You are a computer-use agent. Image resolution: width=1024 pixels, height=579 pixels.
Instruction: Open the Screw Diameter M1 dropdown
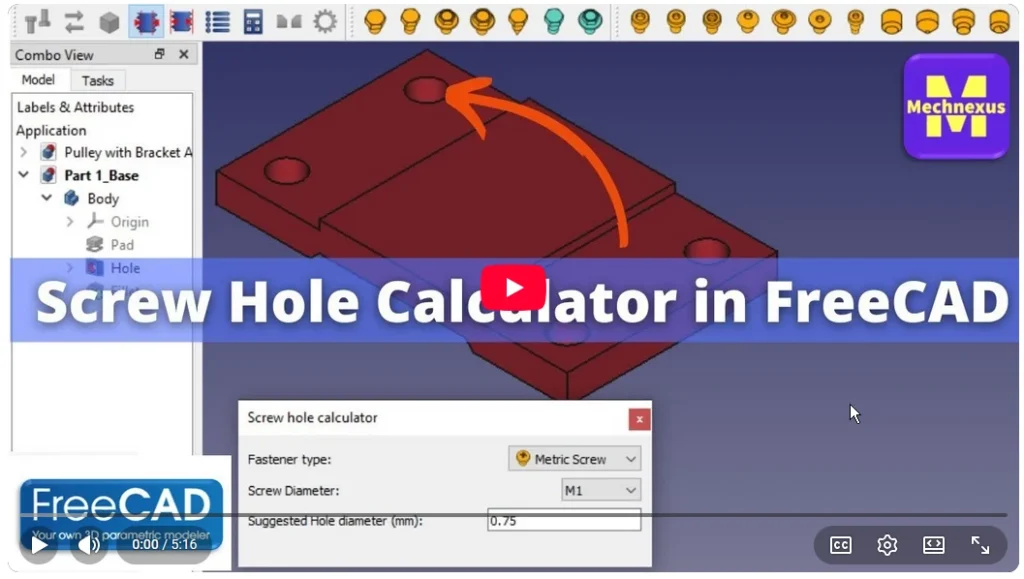coord(600,490)
